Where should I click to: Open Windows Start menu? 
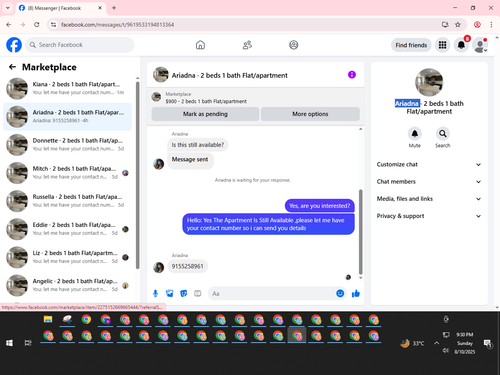[9, 343]
